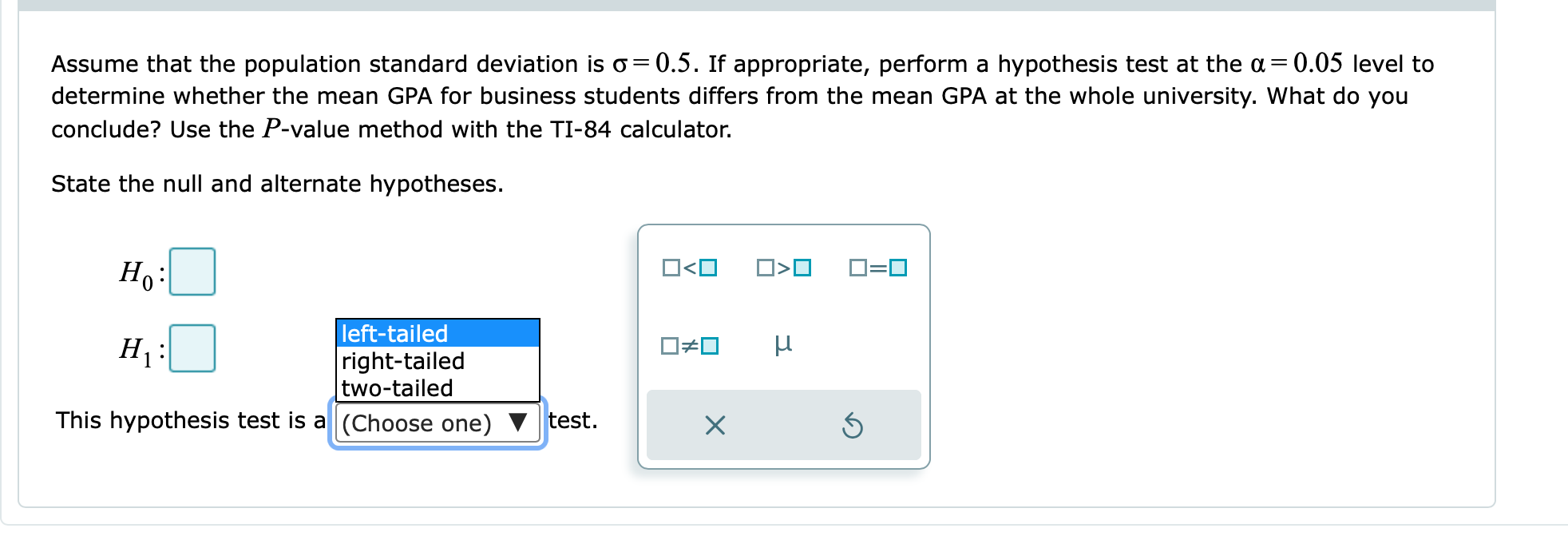This screenshot has width=1568, height=540.
Task: Click the dropdown's triangle arrow
Action: (519, 423)
